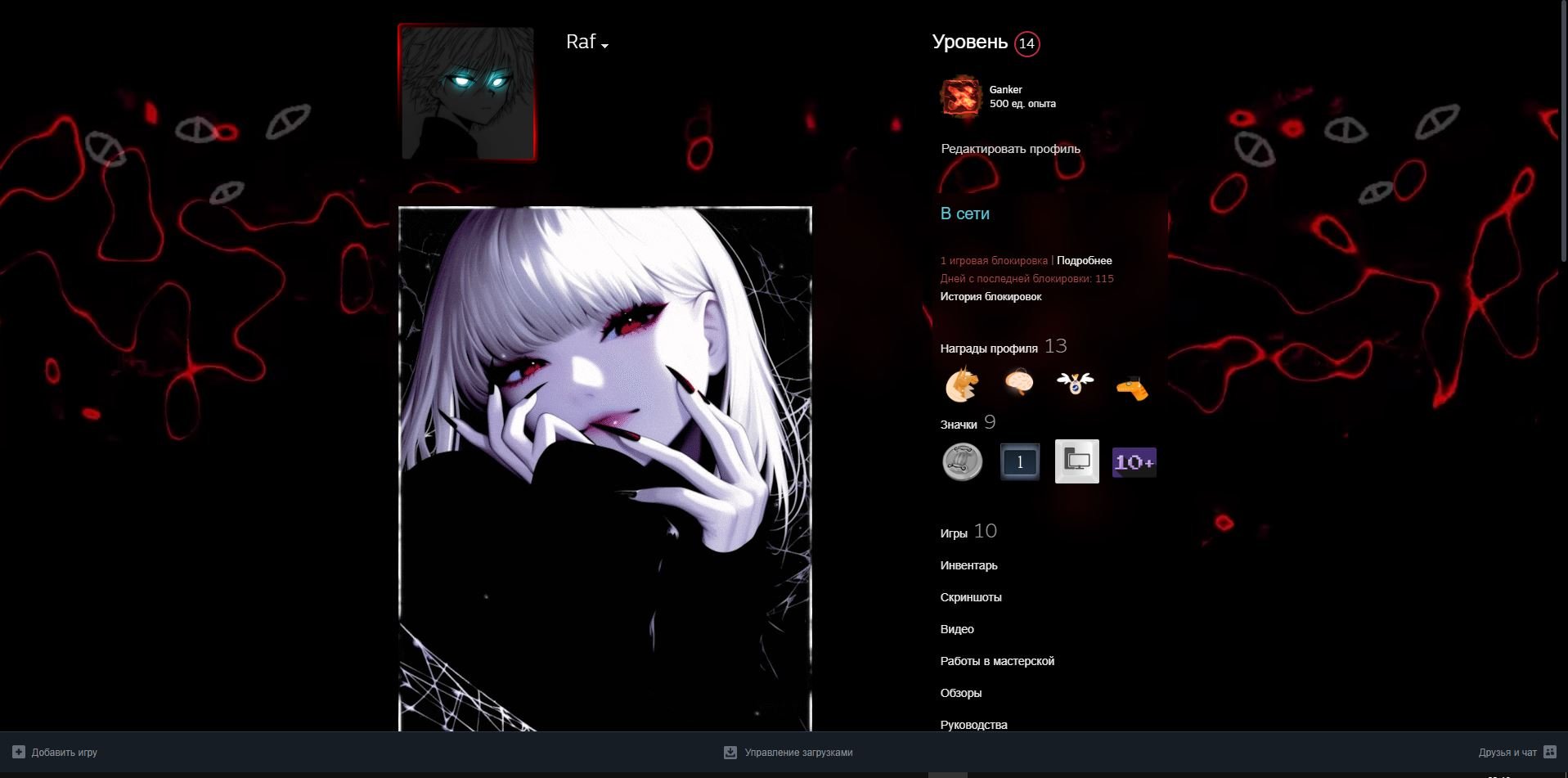
Task: Open the Друзья и чат text
Action: [x=1507, y=753]
